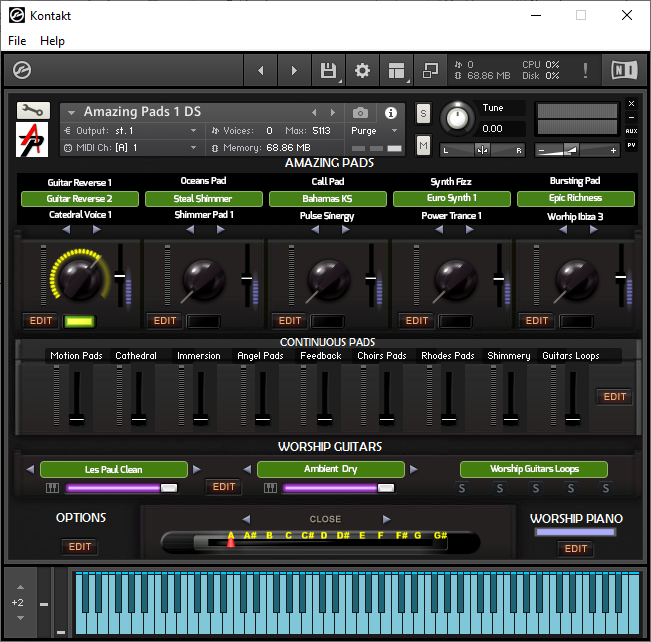This screenshot has width=651, height=642.
Task: Solo the instrument with the S button
Action: (423, 113)
